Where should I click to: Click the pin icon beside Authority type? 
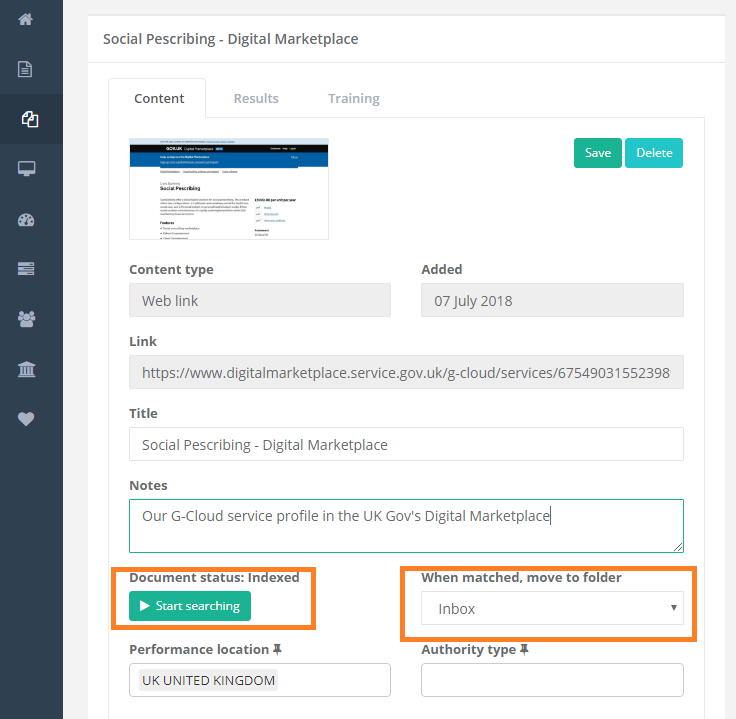(524, 649)
